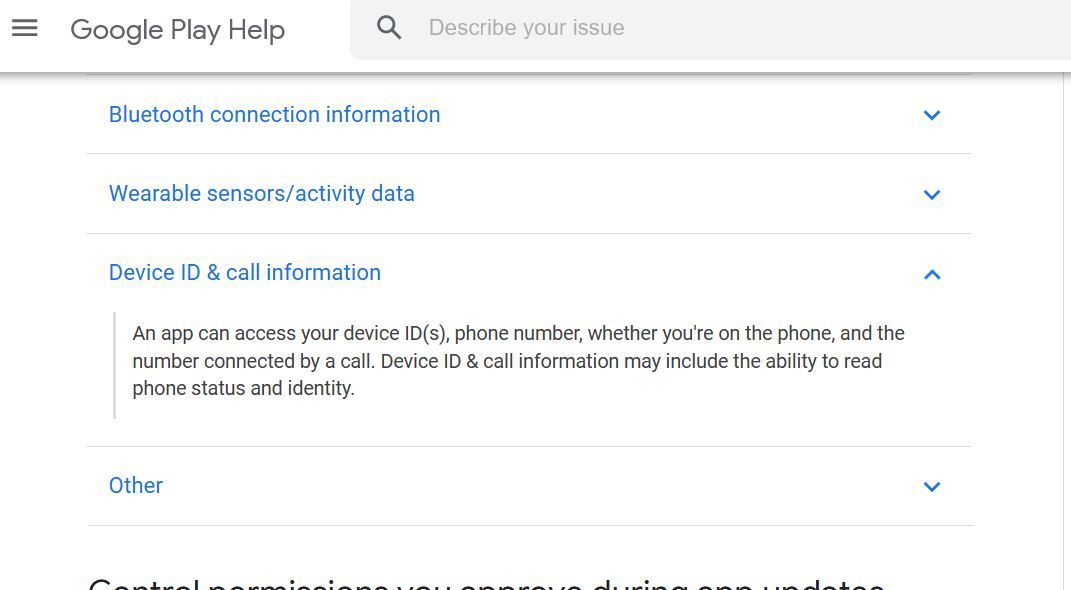Screen dimensions: 1071x590
Task: Expand the Bluetooth connection information section
Action: (x=274, y=114)
